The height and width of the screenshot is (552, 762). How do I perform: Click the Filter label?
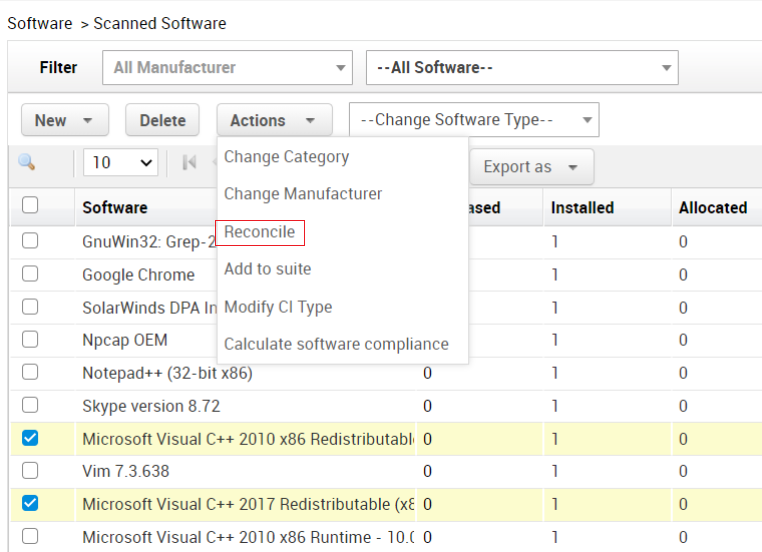pyautogui.click(x=58, y=67)
